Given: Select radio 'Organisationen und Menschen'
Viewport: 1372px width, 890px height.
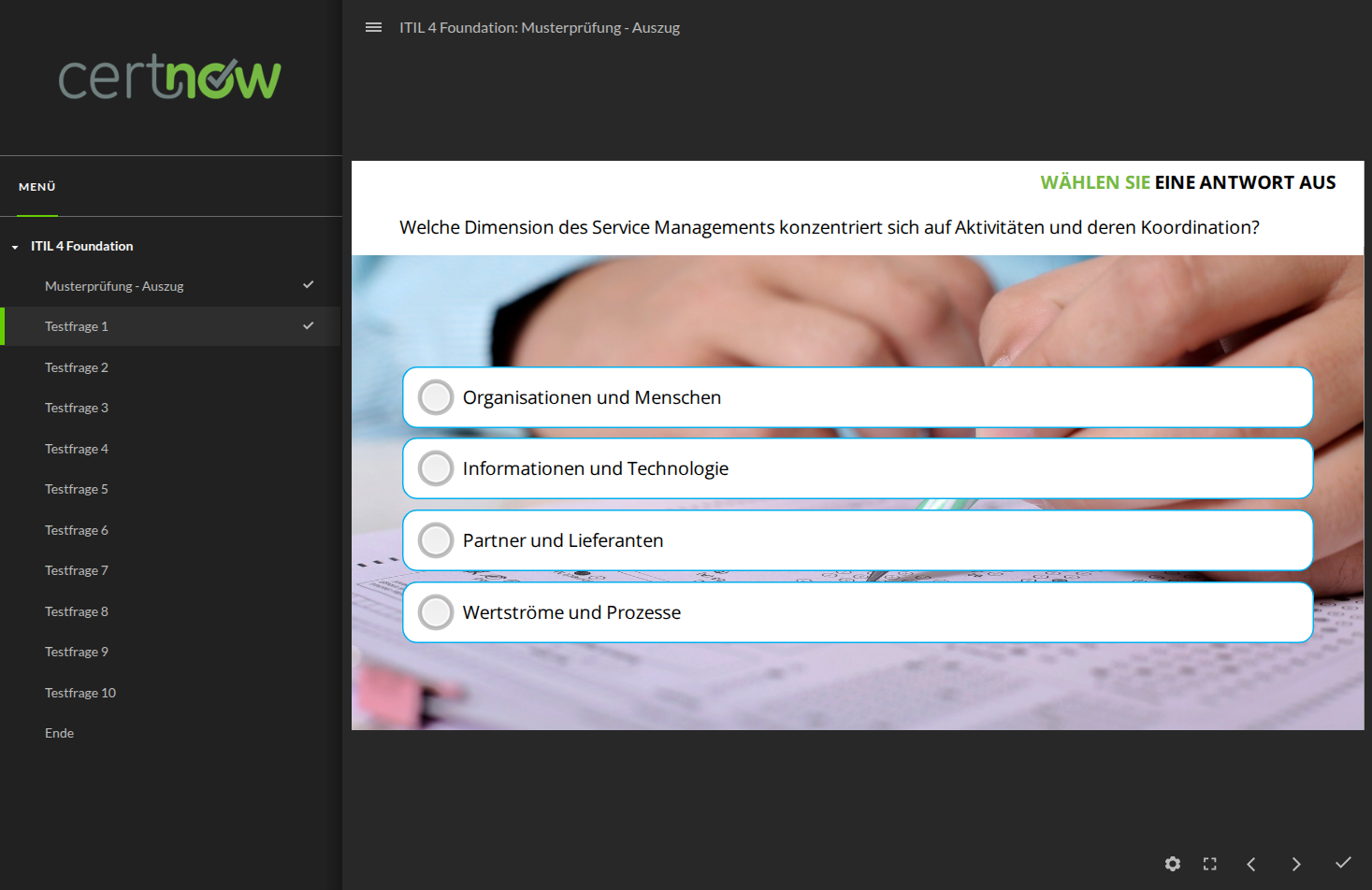Looking at the screenshot, I should 436,397.
